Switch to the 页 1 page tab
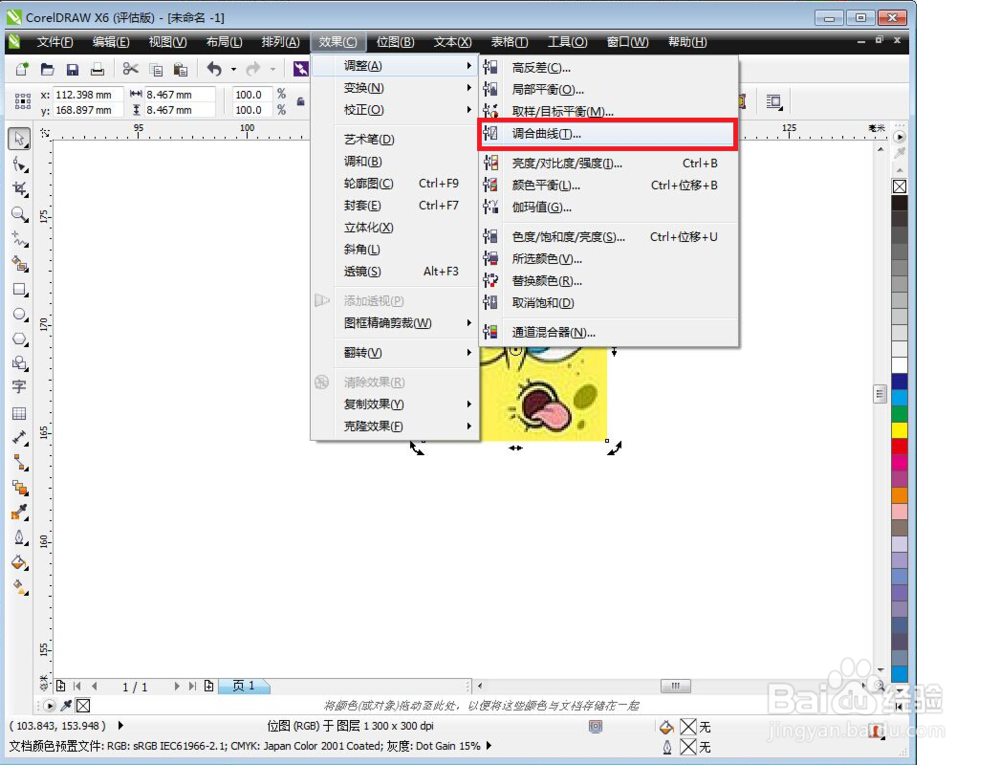This screenshot has height=765, width=1000. point(243,686)
